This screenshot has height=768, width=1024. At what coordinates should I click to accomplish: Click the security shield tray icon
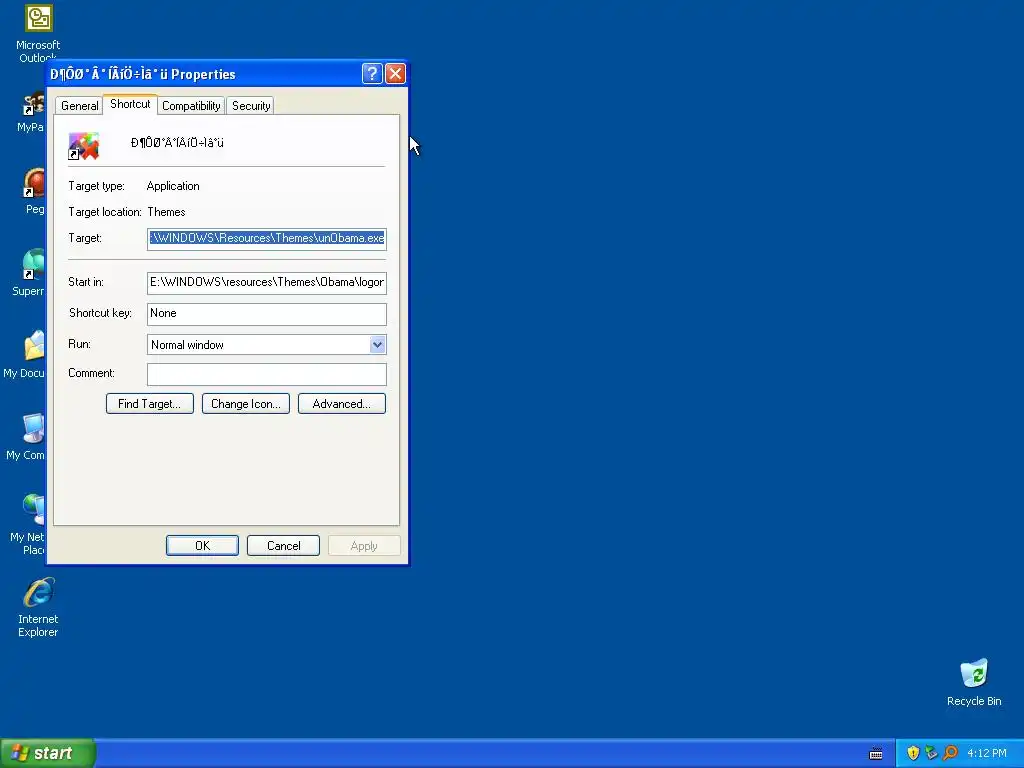click(913, 753)
